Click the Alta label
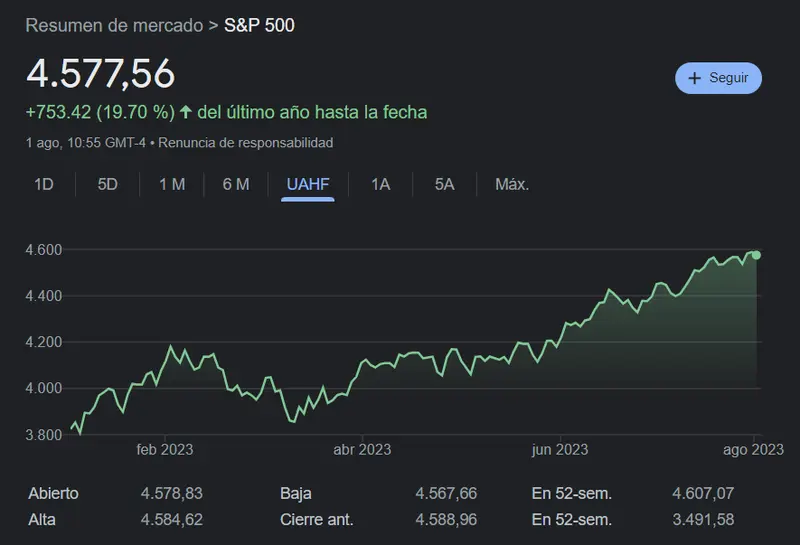The image size is (800, 545). pyautogui.click(x=42, y=519)
